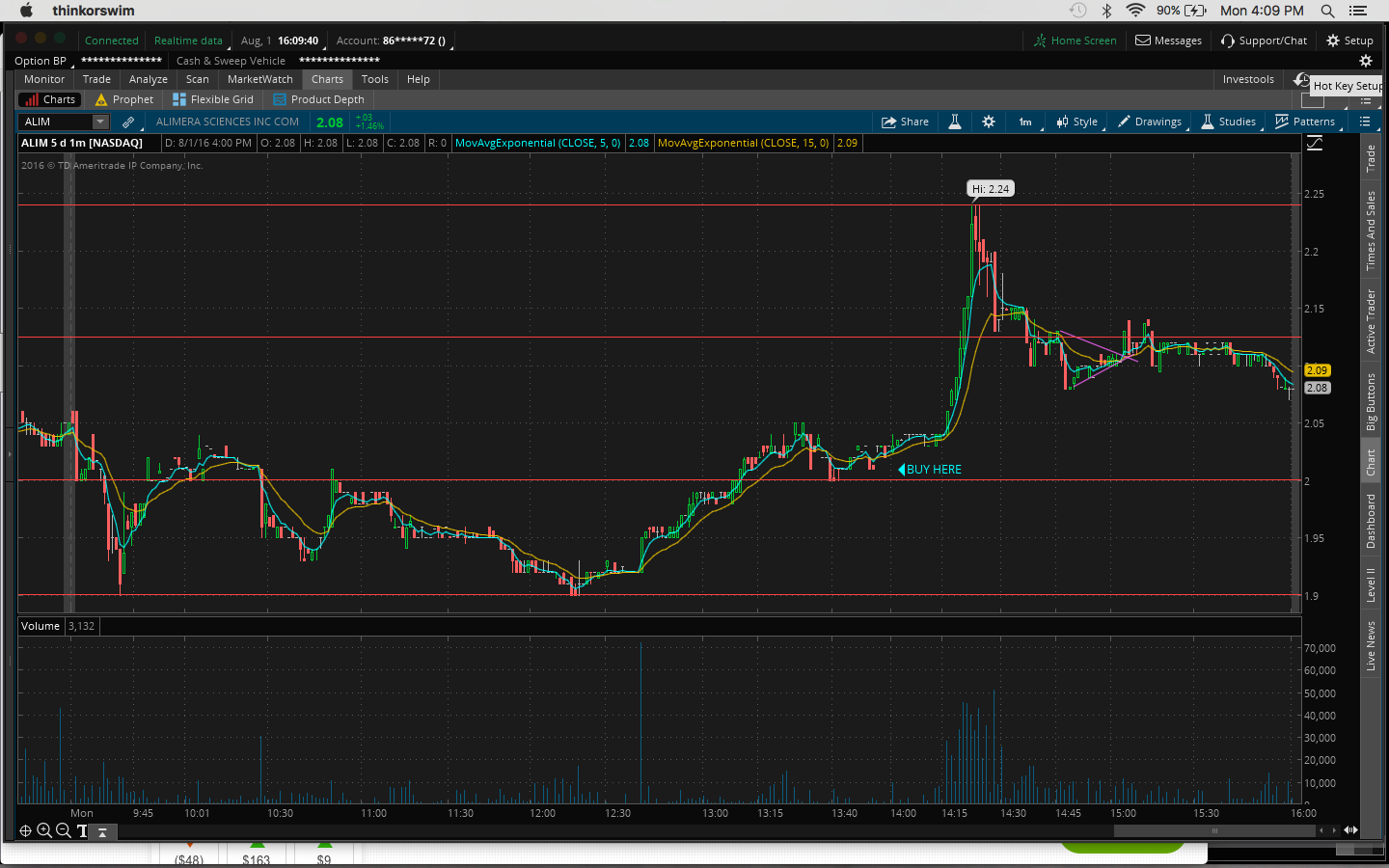
Task: Open the Dashboard side tab
Action: coord(1371,521)
